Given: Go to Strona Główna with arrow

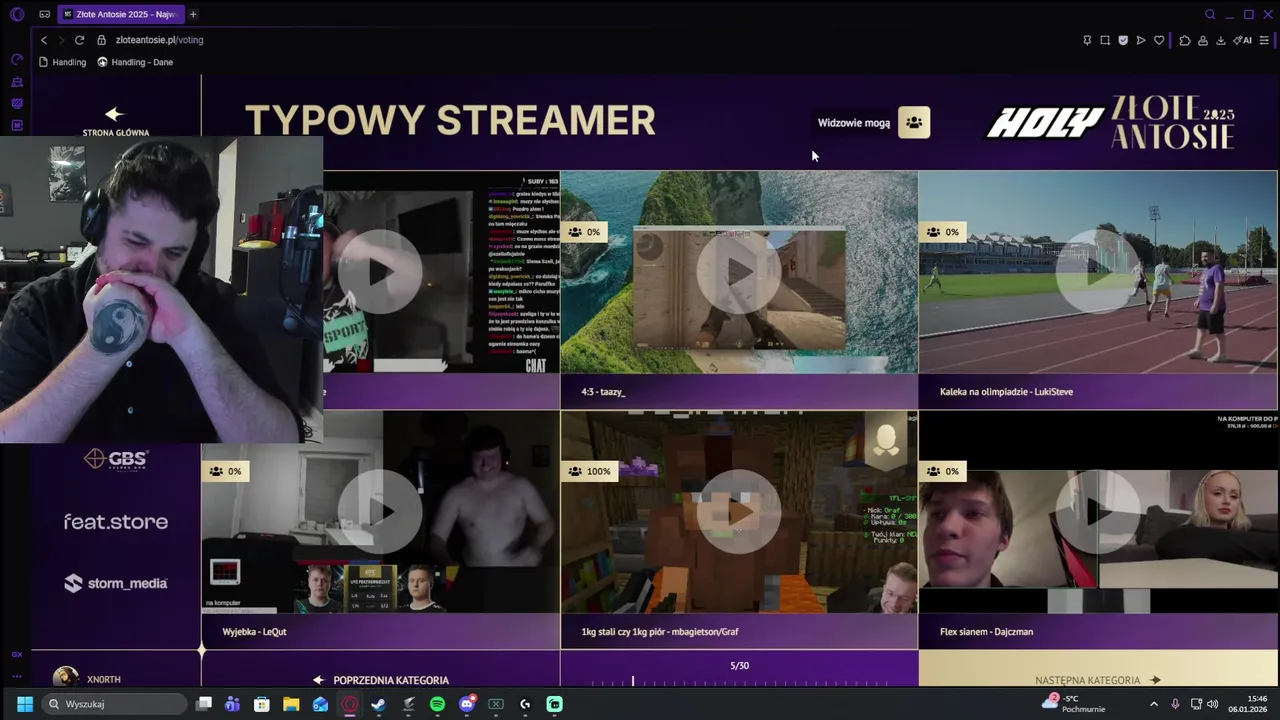Looking at the screenshot, I should pyautogui.click(x=115, y=121).
